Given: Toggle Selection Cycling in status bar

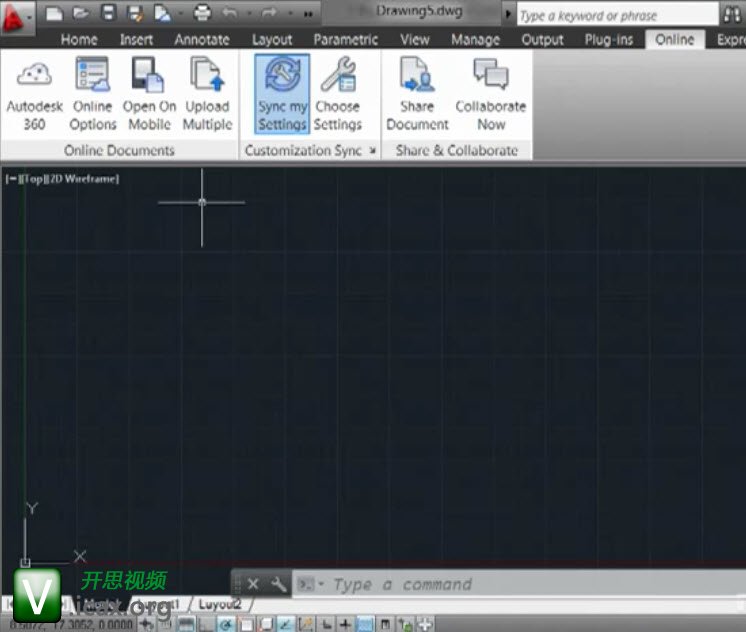Looking at the screenshot, I should point(405,623).
